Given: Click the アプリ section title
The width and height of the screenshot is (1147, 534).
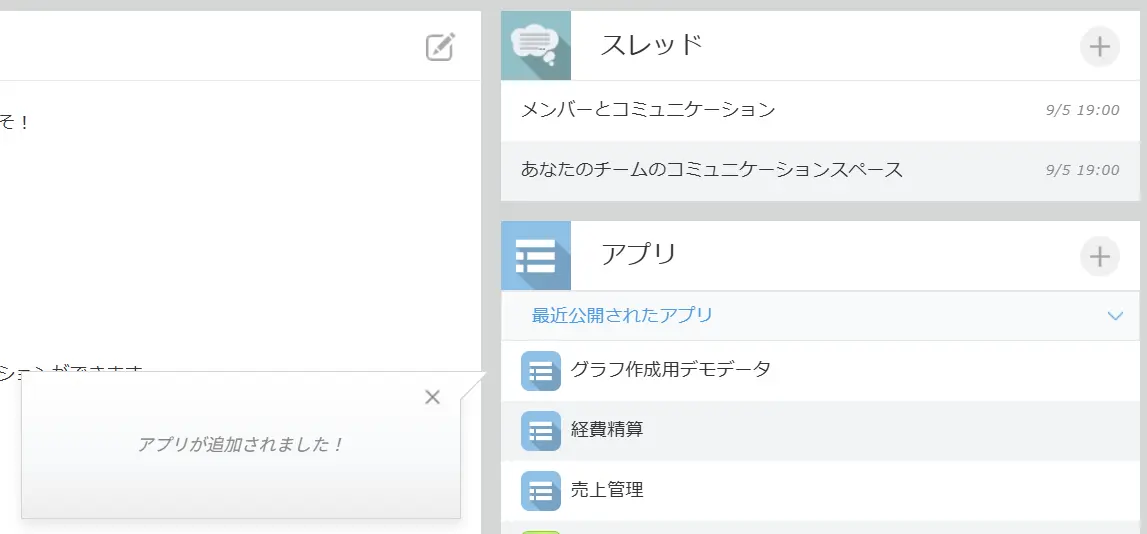Looking at the screenshot, I should click(638, 255).
